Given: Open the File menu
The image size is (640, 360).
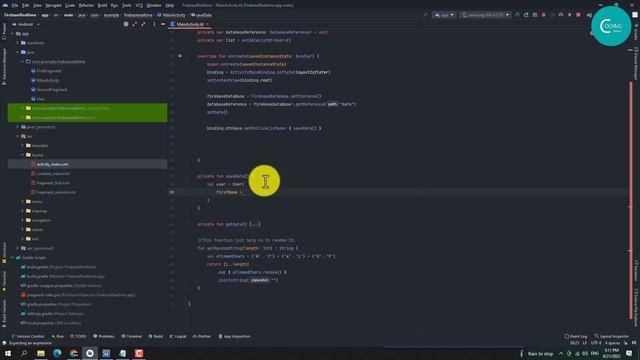Looking at the screenshot, I should coord(15,5).
